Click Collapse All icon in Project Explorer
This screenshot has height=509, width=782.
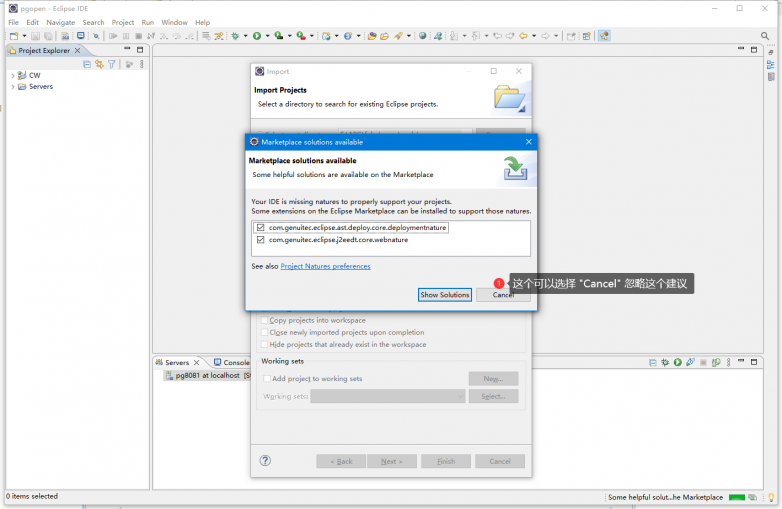[x=87, y=64]
